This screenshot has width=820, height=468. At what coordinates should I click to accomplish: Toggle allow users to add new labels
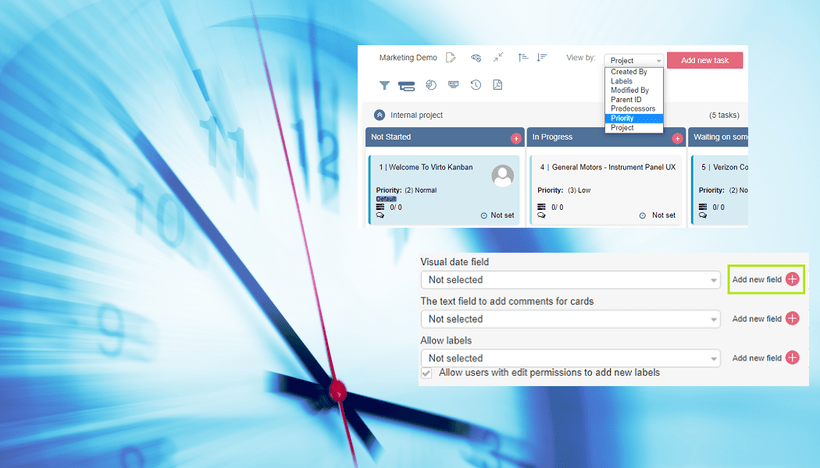pyautogui.click(x=427, y=373)
